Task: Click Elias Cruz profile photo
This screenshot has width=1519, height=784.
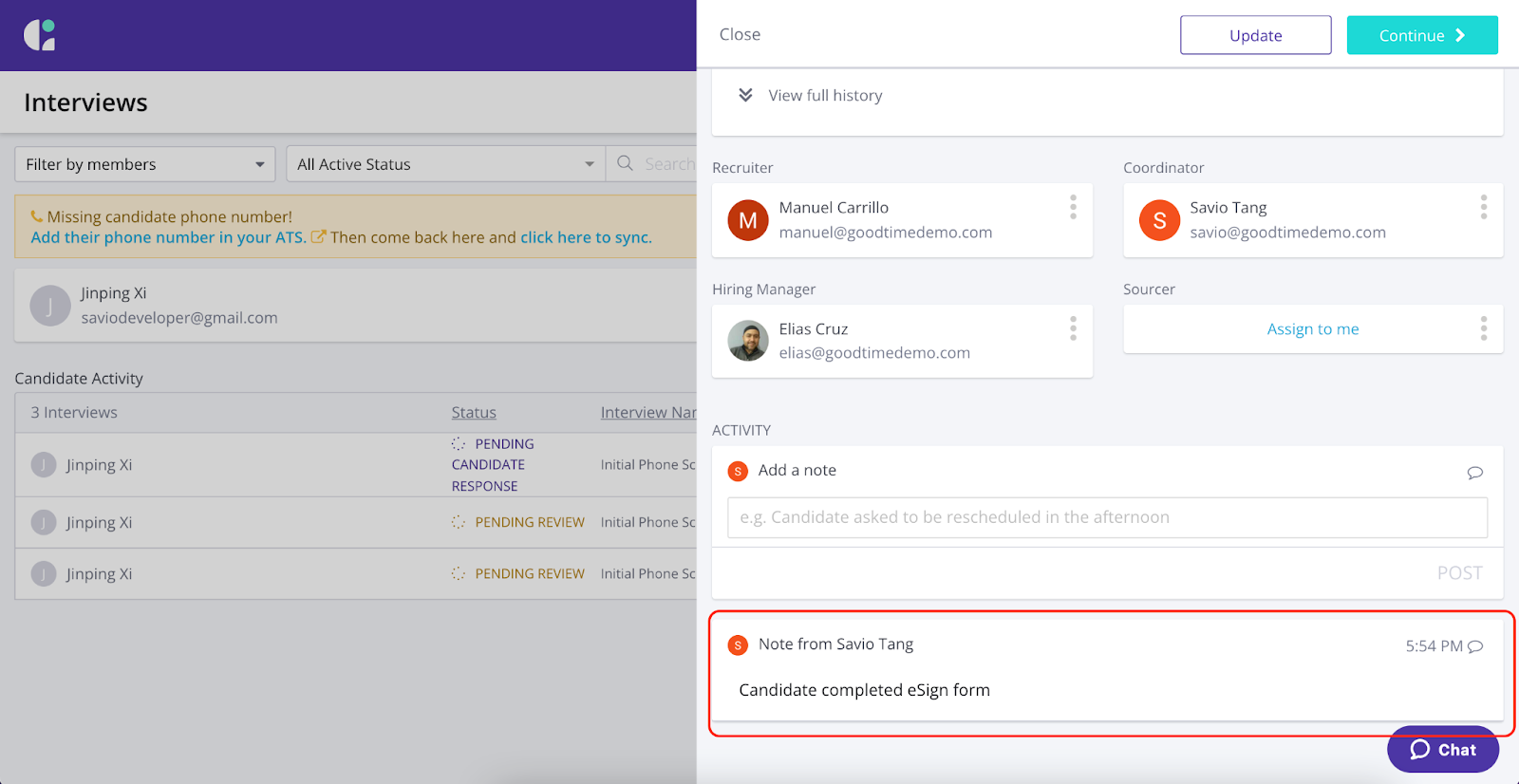Action: 748,341
